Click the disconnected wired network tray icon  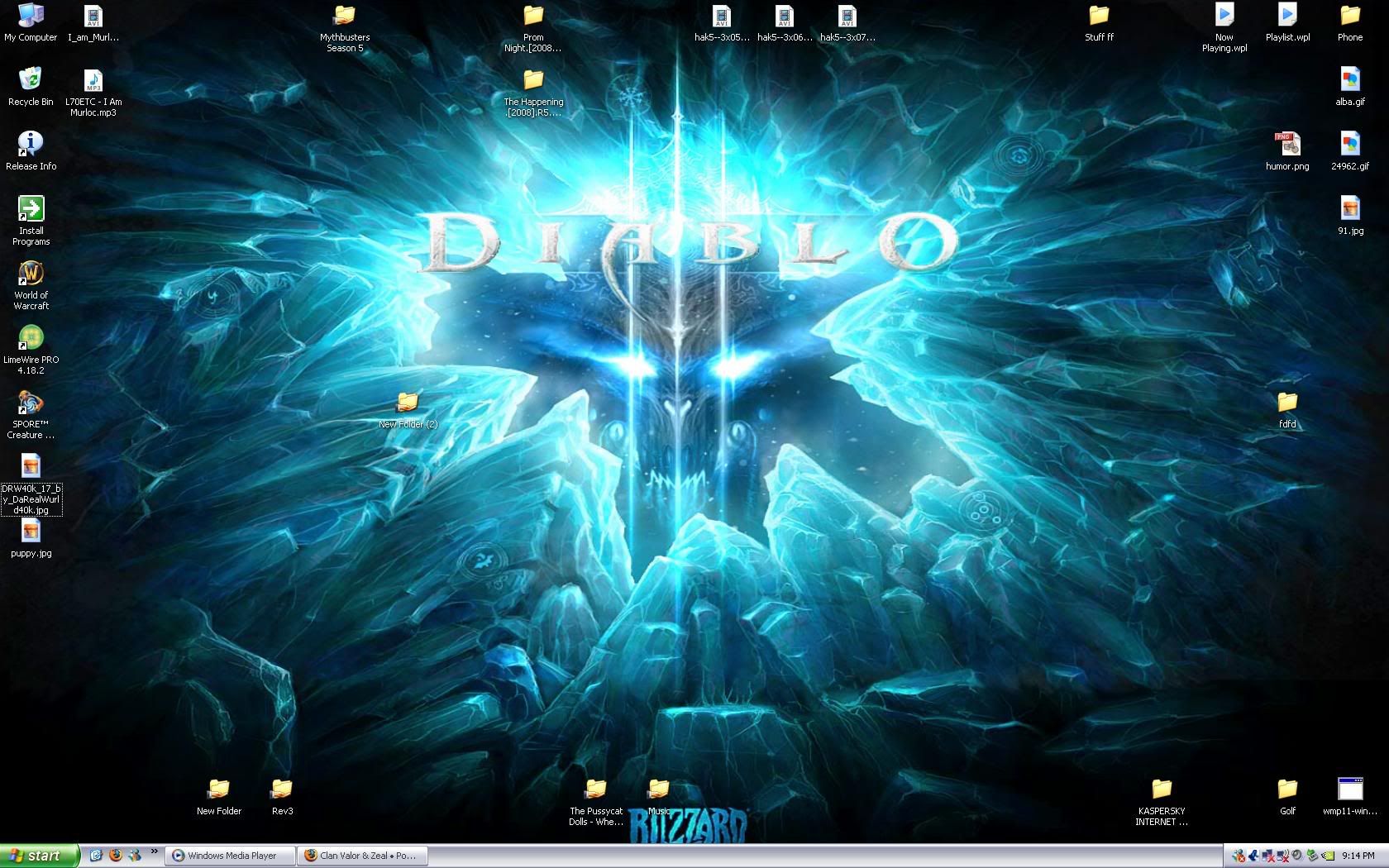[1268, 856]
